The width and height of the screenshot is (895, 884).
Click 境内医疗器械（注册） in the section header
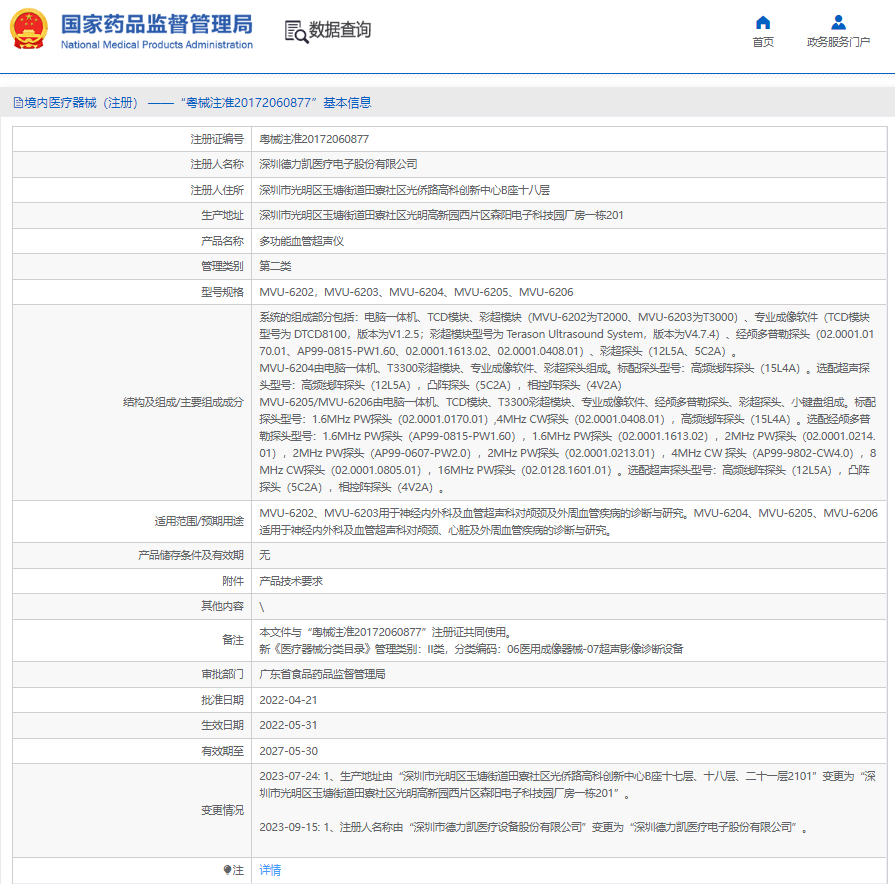(x=82, y=103)
